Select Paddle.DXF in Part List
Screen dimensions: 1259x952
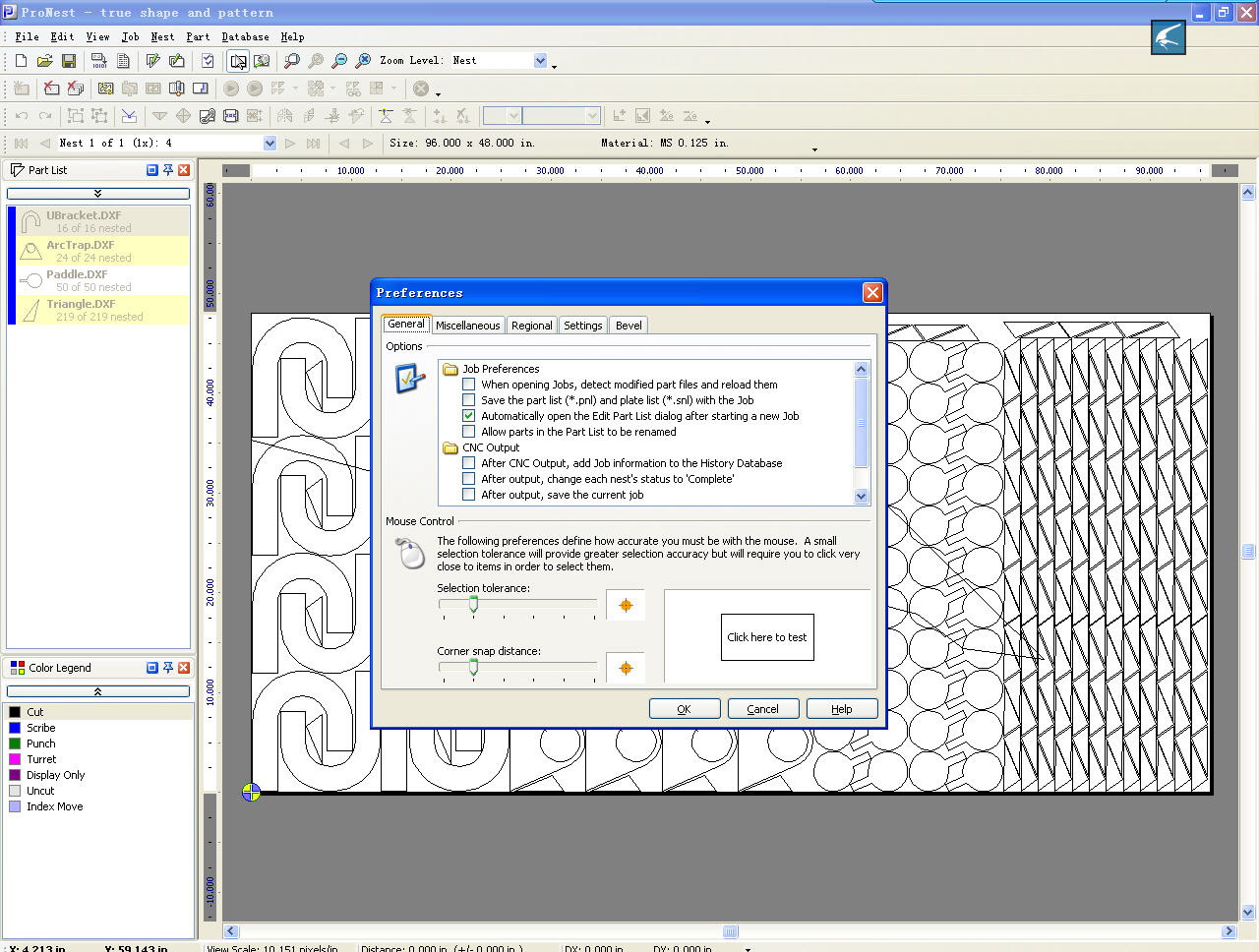(x=97, y=280)
